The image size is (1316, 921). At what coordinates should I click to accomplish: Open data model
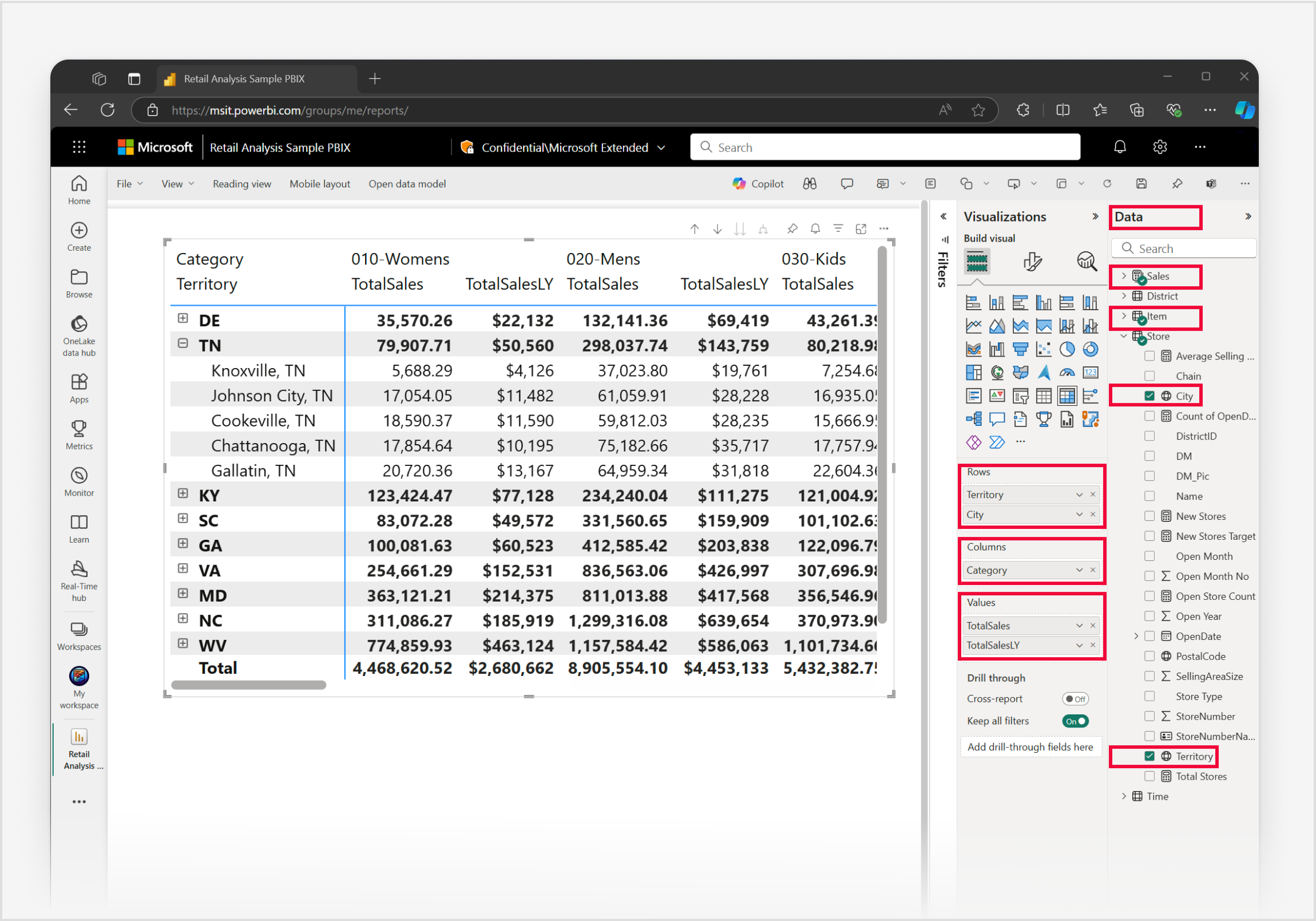(407, 184)
